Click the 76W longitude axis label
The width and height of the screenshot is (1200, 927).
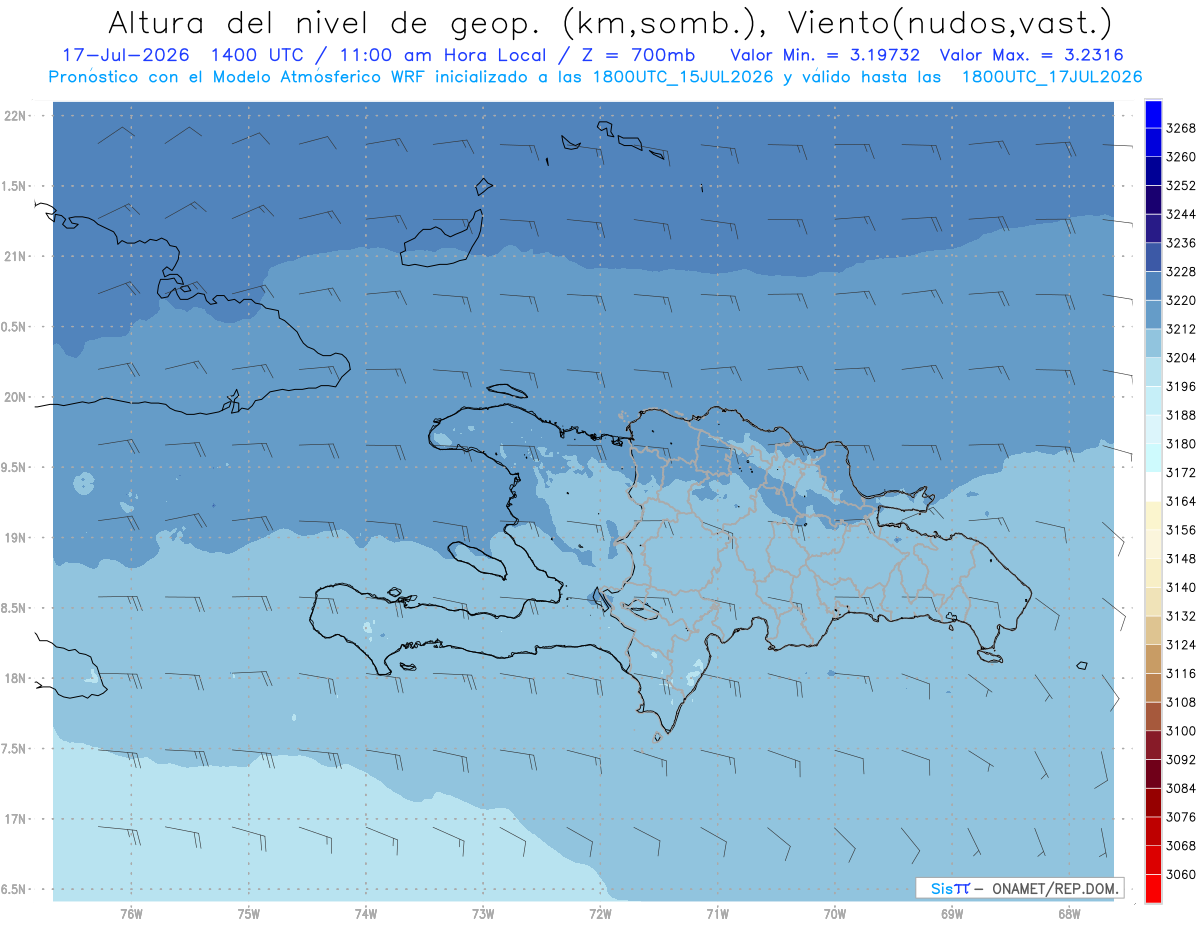click(x=131, y=914)
